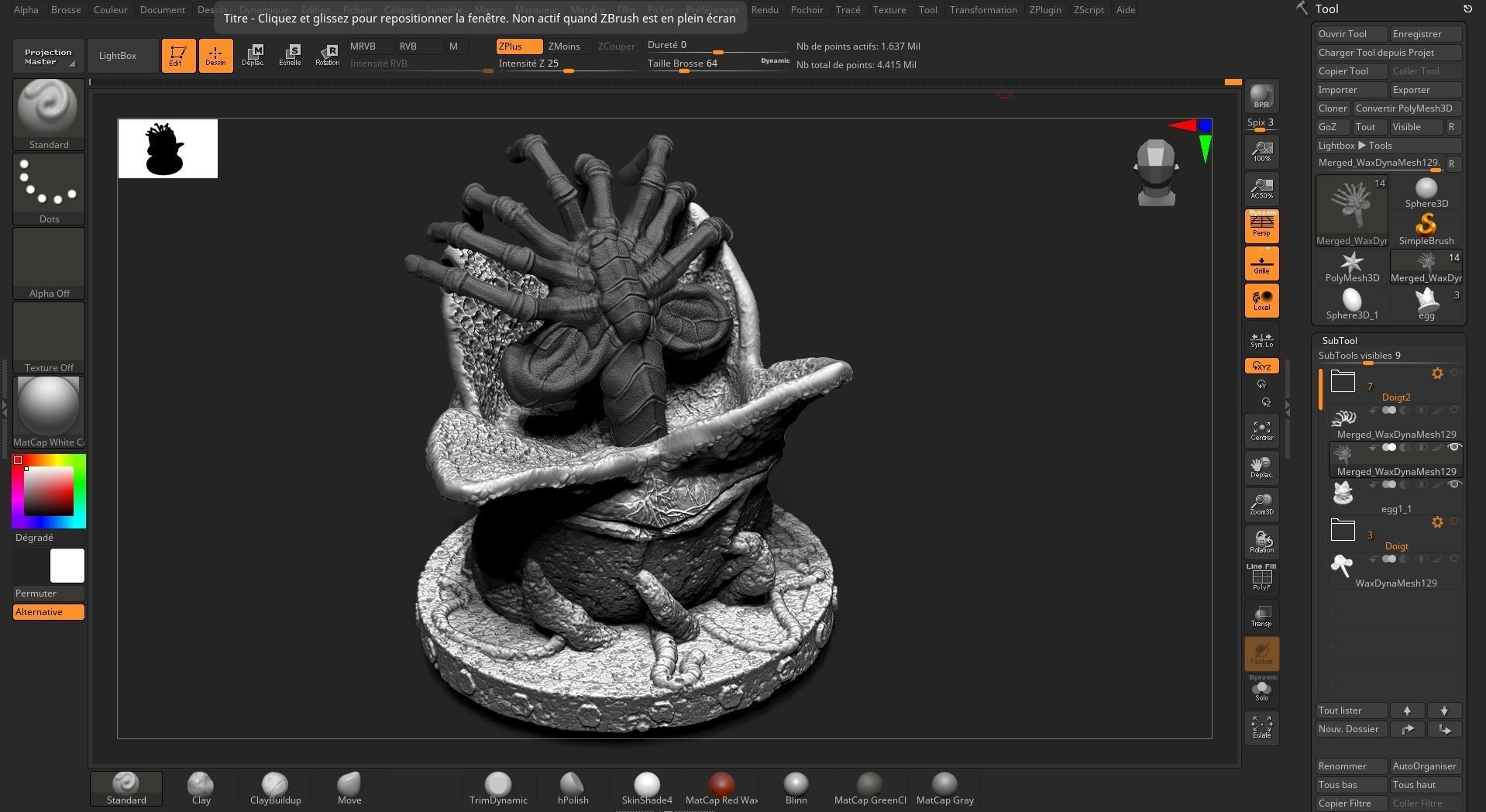Open Texture Off selector

(x=49, y=337)
